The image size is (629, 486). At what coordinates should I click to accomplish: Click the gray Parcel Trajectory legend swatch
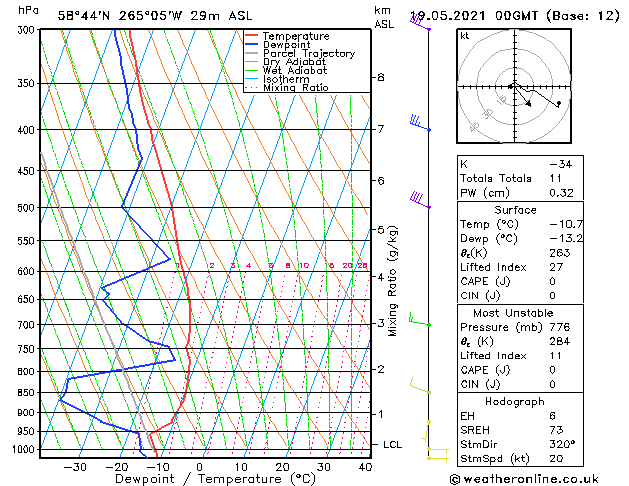point(252,53)
